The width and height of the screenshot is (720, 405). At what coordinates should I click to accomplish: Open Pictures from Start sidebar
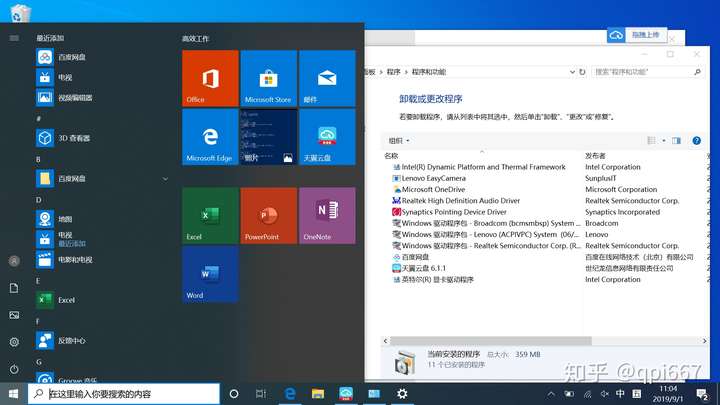coord(14,315)
